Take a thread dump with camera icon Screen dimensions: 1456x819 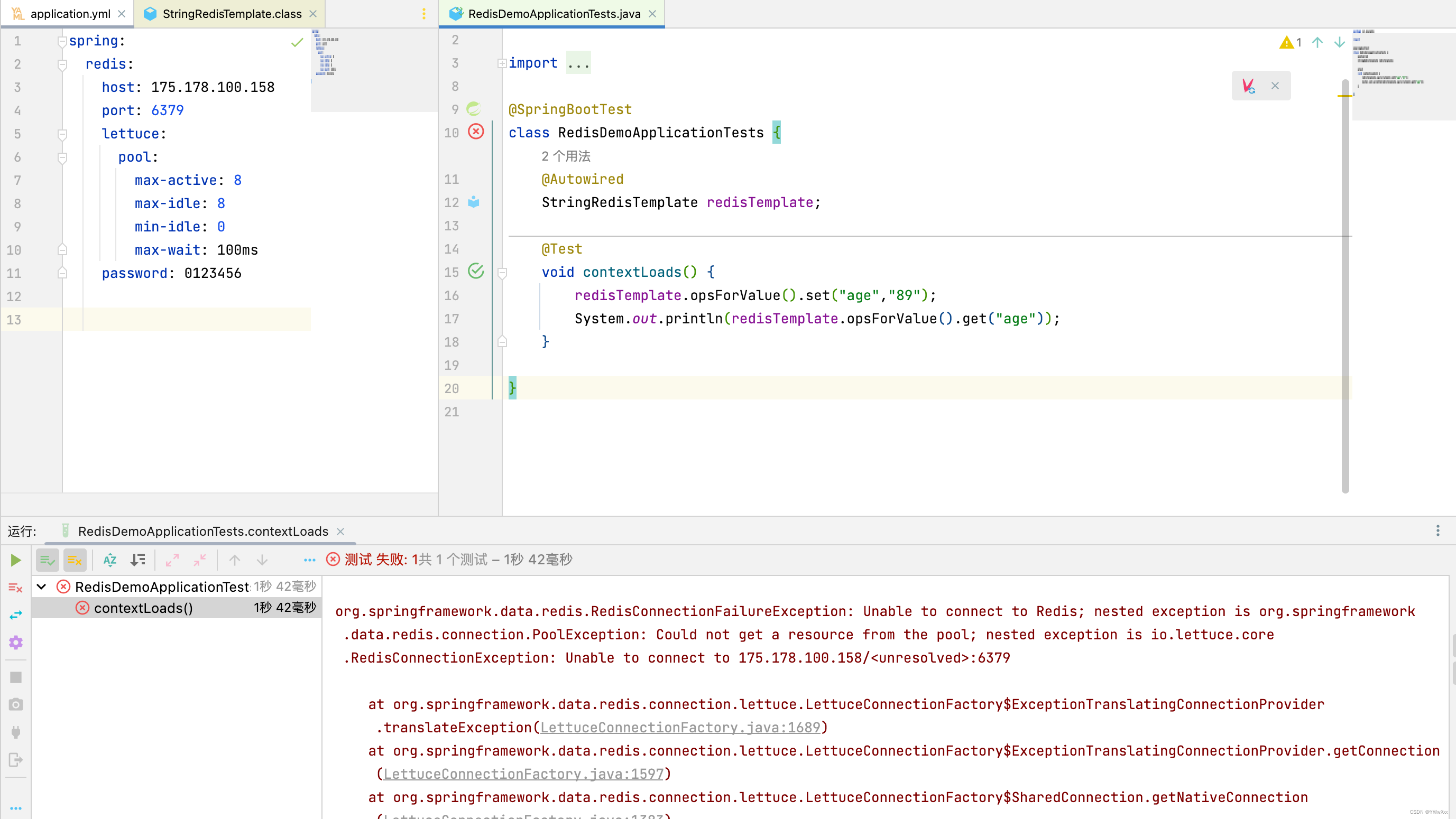[15, 704]
